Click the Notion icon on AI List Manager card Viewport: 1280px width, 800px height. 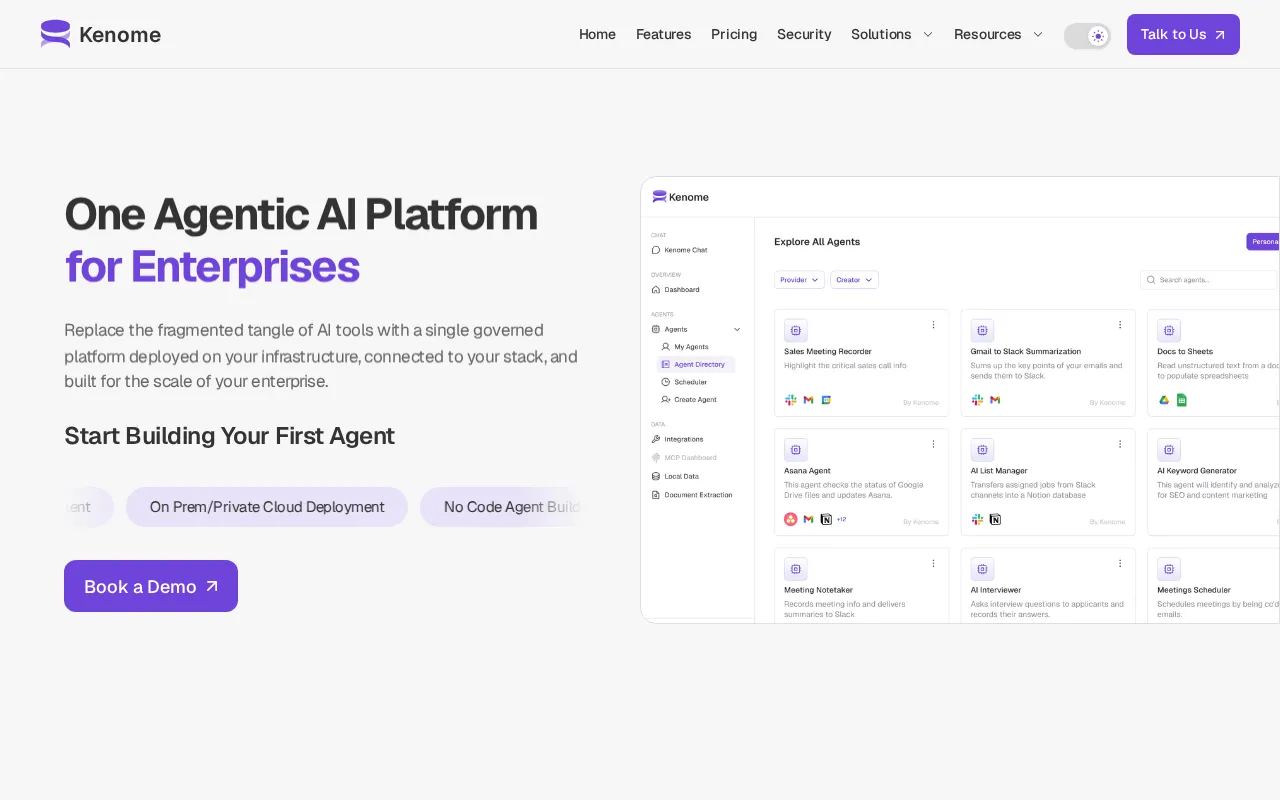[x=995, y=519]
